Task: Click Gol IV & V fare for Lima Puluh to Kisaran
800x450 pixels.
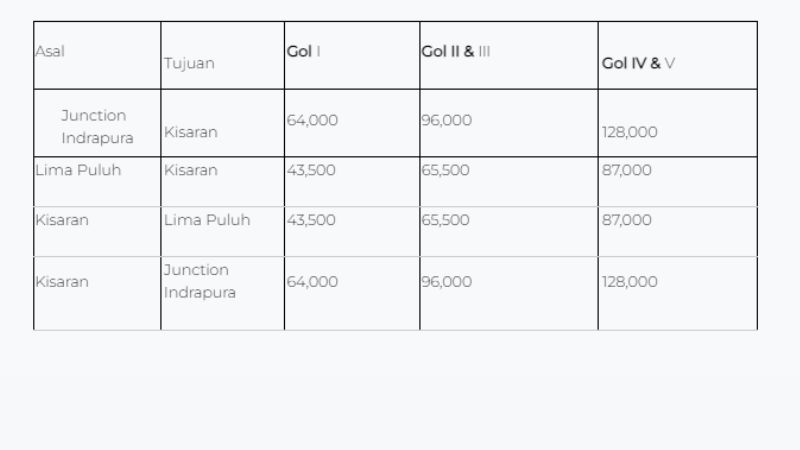Action: point(626,170)
